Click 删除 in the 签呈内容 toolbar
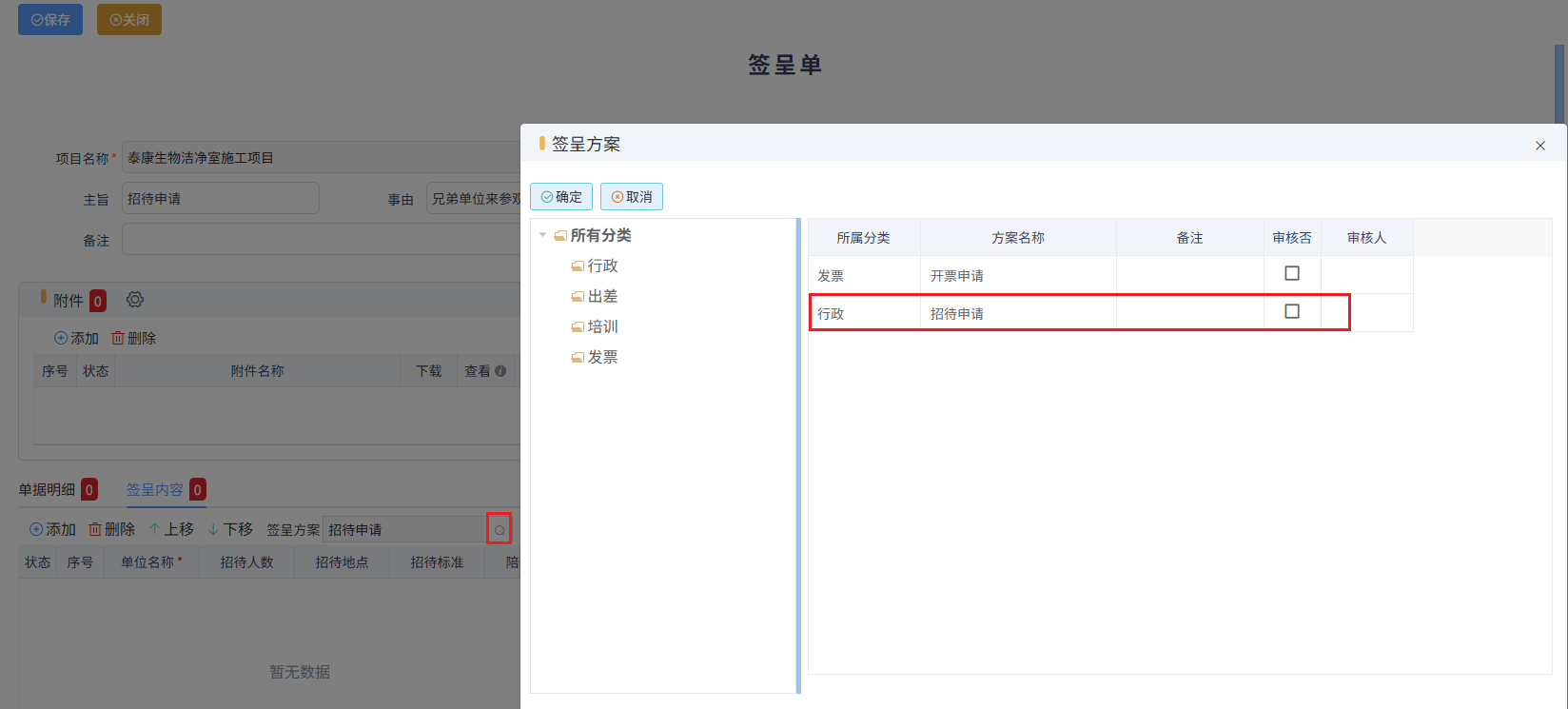This screenshot has width=1568, height=709. pos(111,529)
